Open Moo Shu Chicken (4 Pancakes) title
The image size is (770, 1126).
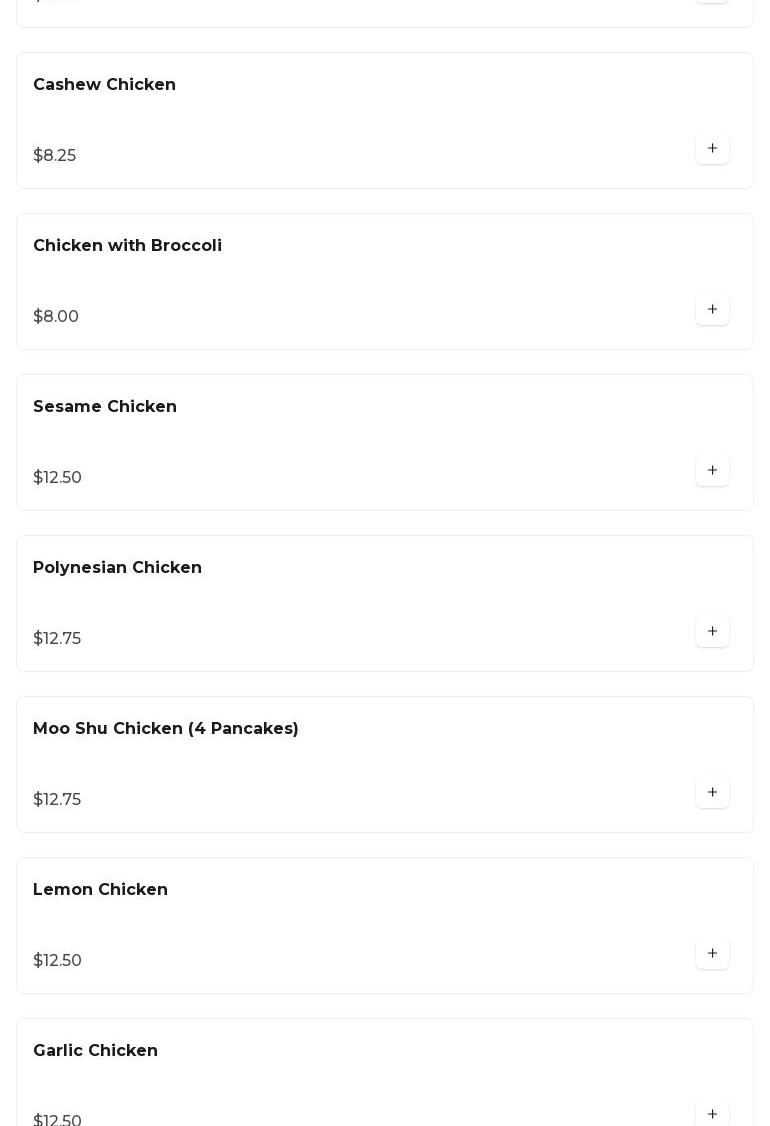click(x=166, y=729)
